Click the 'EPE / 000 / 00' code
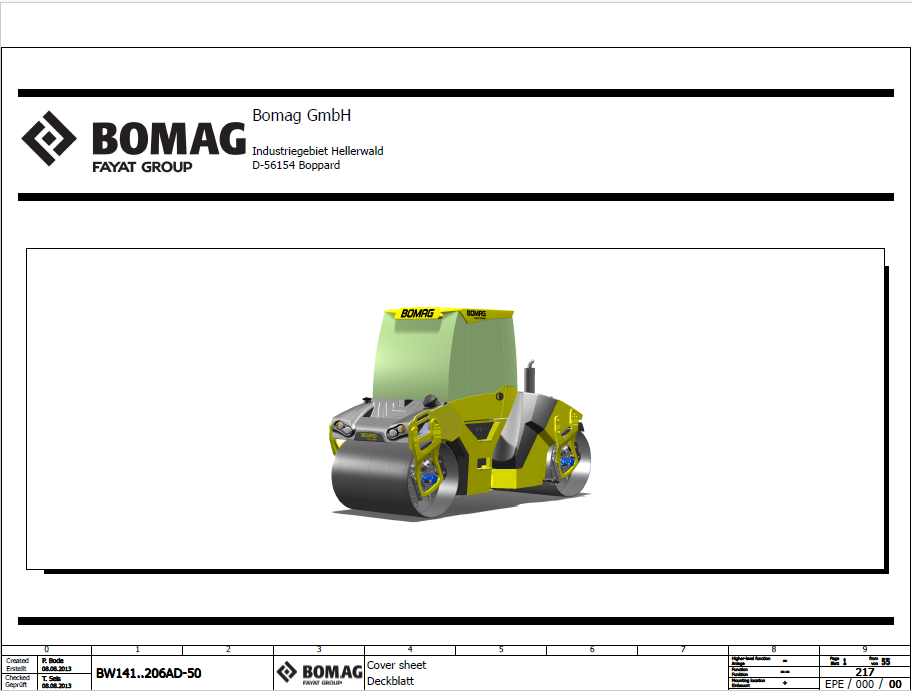Screen dimensions: 912x691 tap(863, 684)
